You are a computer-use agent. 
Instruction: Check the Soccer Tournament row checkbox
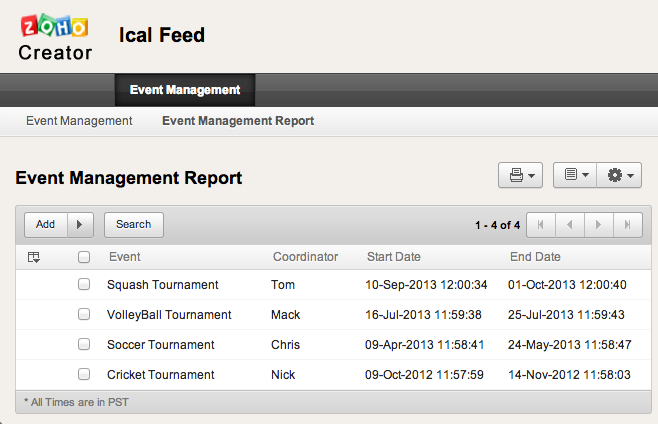84,344
